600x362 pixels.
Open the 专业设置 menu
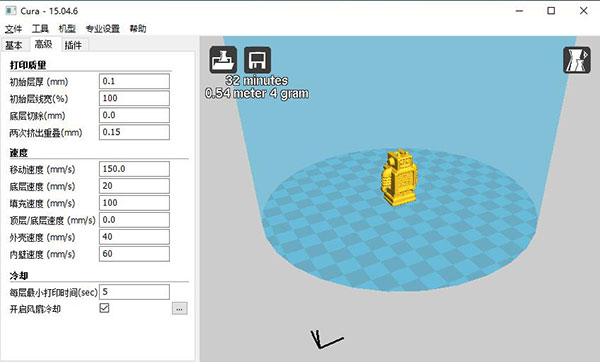(x=103, y=29)
